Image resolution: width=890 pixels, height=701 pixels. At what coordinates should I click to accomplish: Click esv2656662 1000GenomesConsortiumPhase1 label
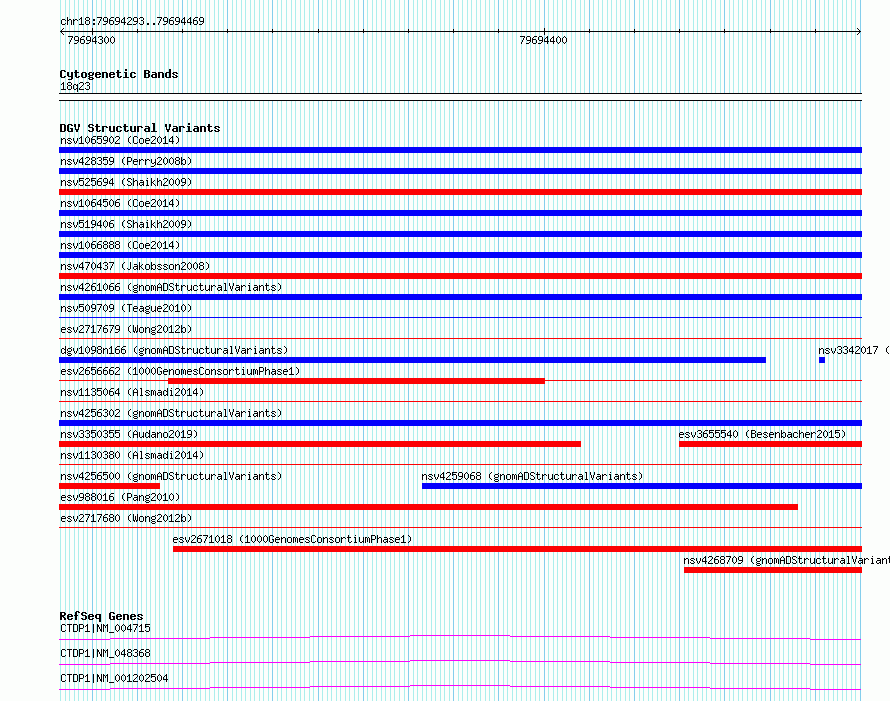(180, 371)
